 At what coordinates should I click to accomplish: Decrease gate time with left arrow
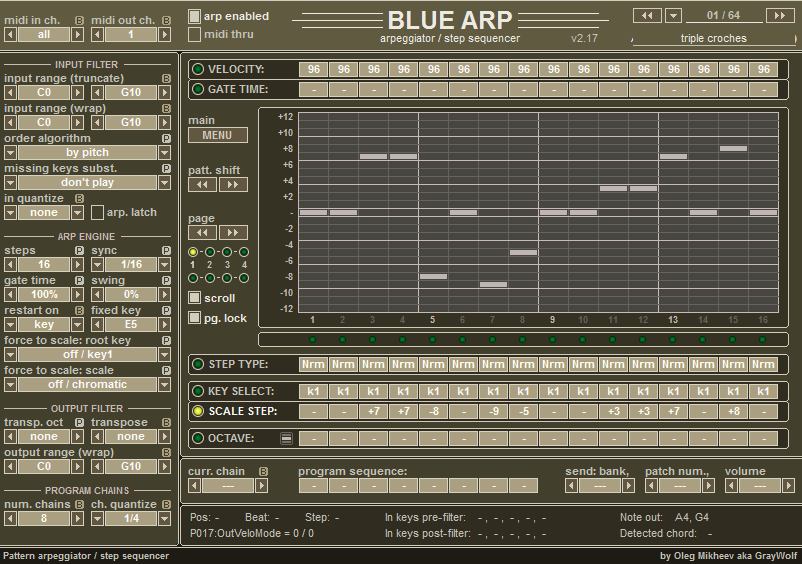click(10, 295)
